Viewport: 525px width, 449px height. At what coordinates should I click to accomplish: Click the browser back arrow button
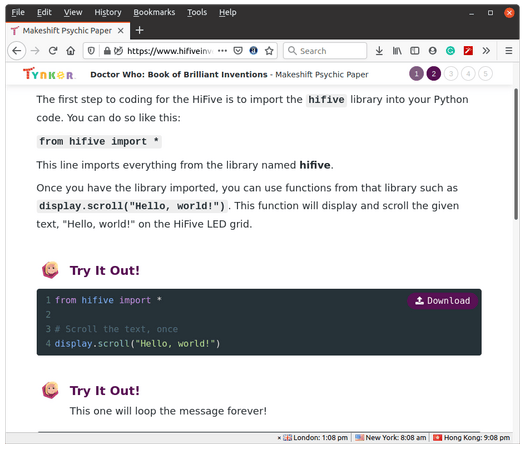coord(16,51)
